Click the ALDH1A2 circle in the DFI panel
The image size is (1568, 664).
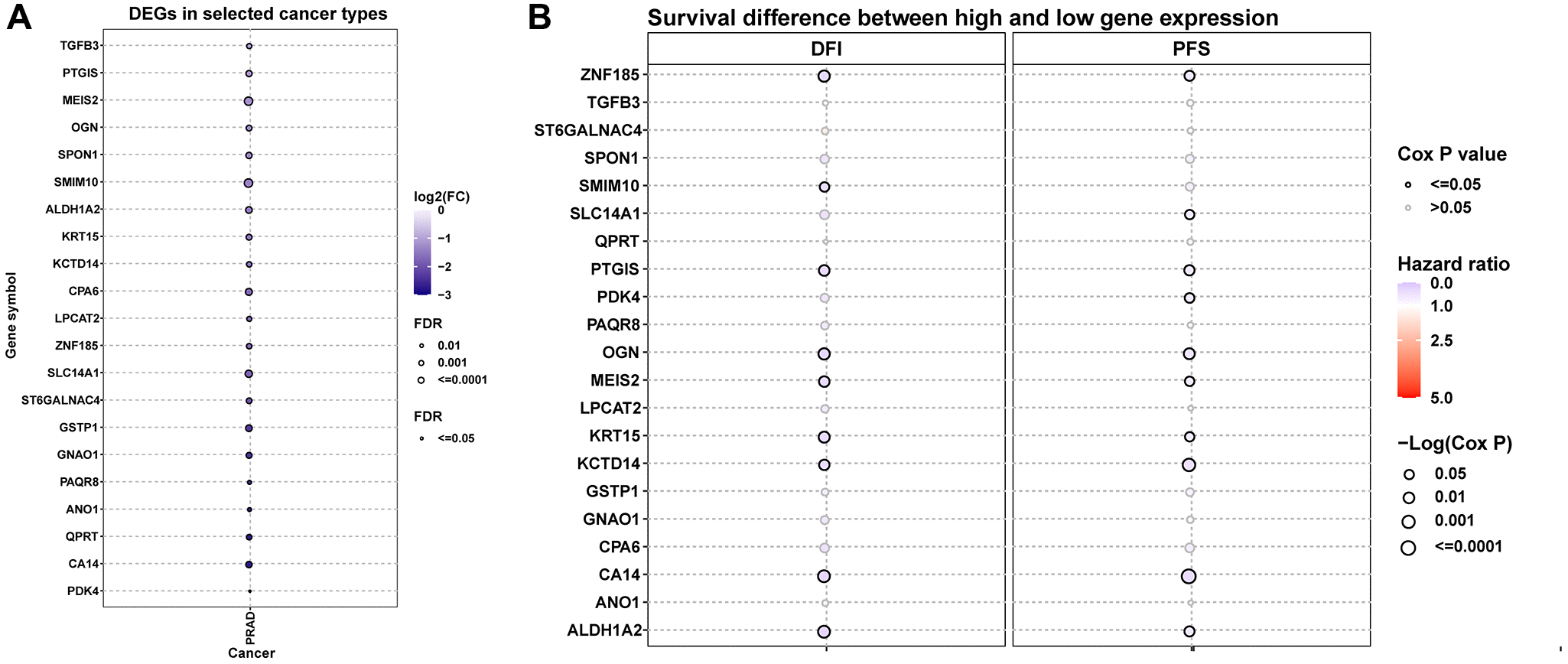(824, 632)
